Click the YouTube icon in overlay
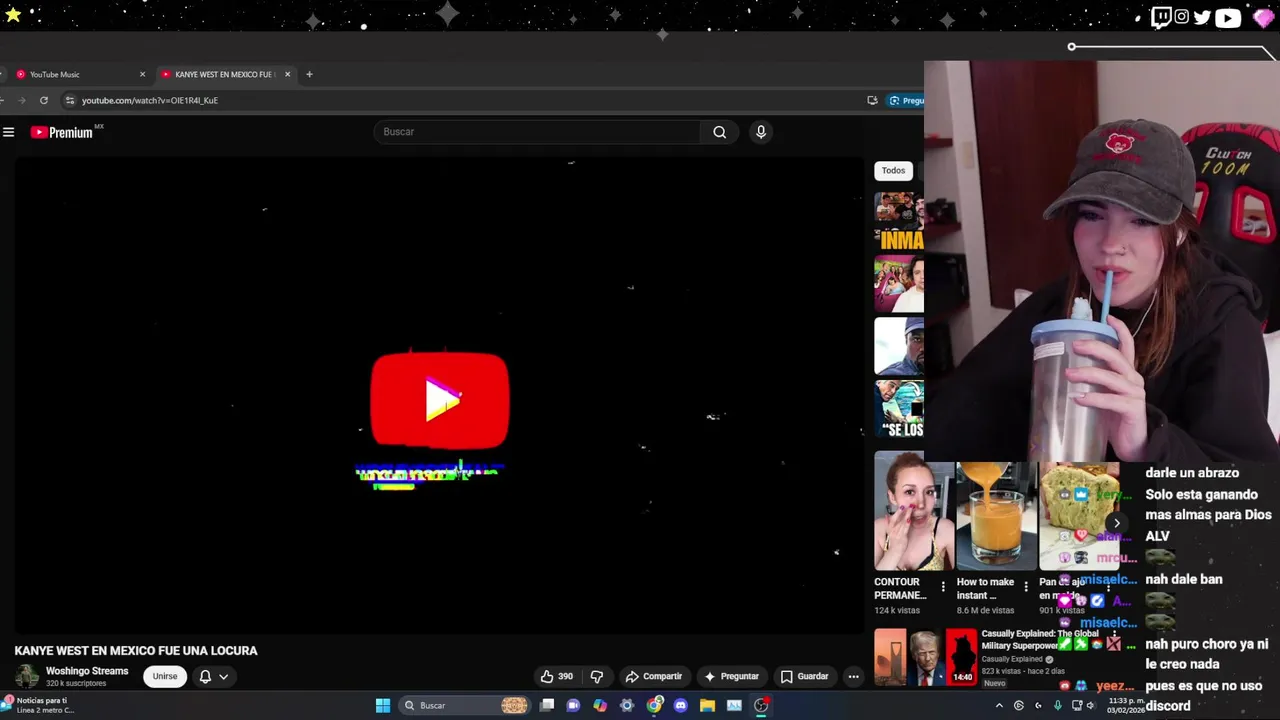 pos(1228,17)
